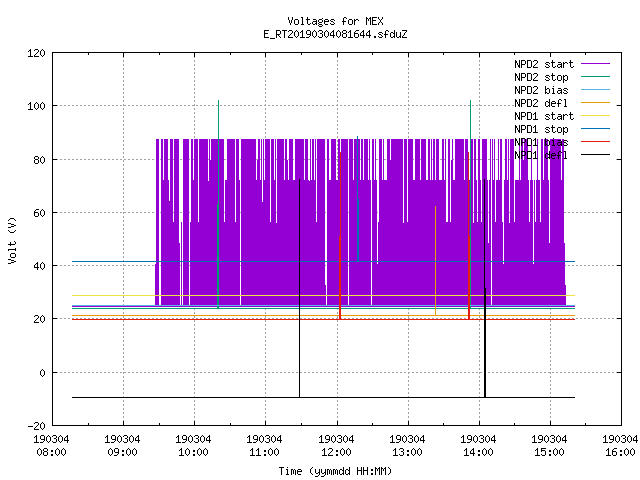Select the filename E_RT20190304081644.sfduZ subtitle
Viewport: 640px width, 480px height.
pyautogui.click(x=335, y=34)
